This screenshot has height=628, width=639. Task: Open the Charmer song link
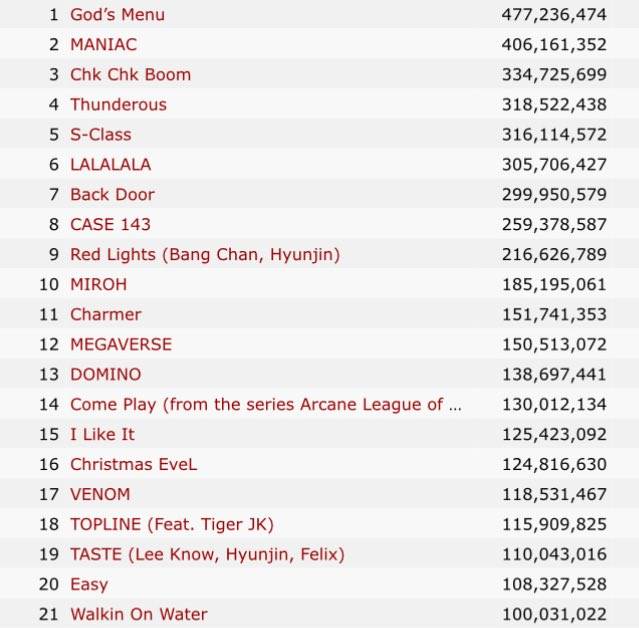click(x=105, y=315)
